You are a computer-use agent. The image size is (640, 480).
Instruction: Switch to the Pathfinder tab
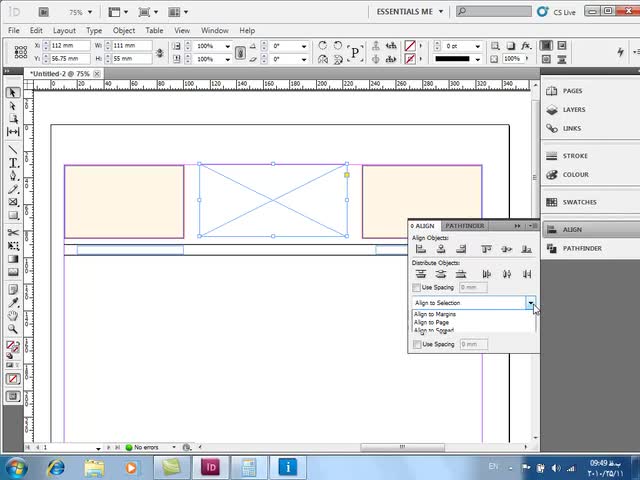tap(465, 226)
